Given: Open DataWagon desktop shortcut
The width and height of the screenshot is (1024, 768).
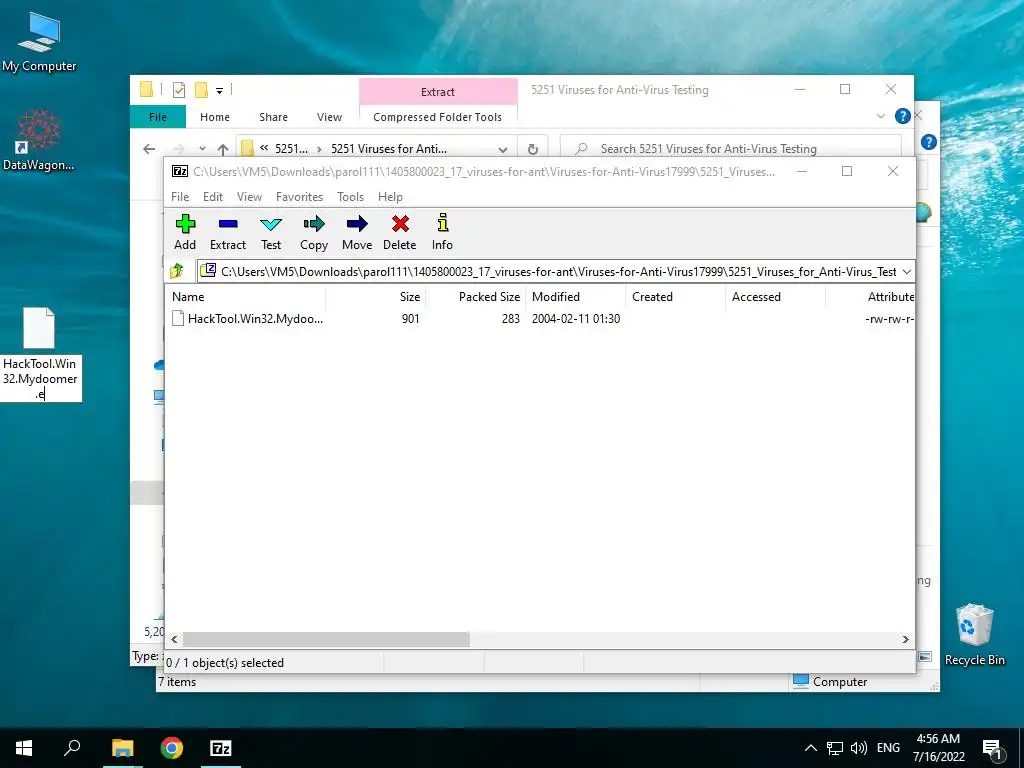Looking at the screenshot, I should pyautogui.click(x=39, y=140).
